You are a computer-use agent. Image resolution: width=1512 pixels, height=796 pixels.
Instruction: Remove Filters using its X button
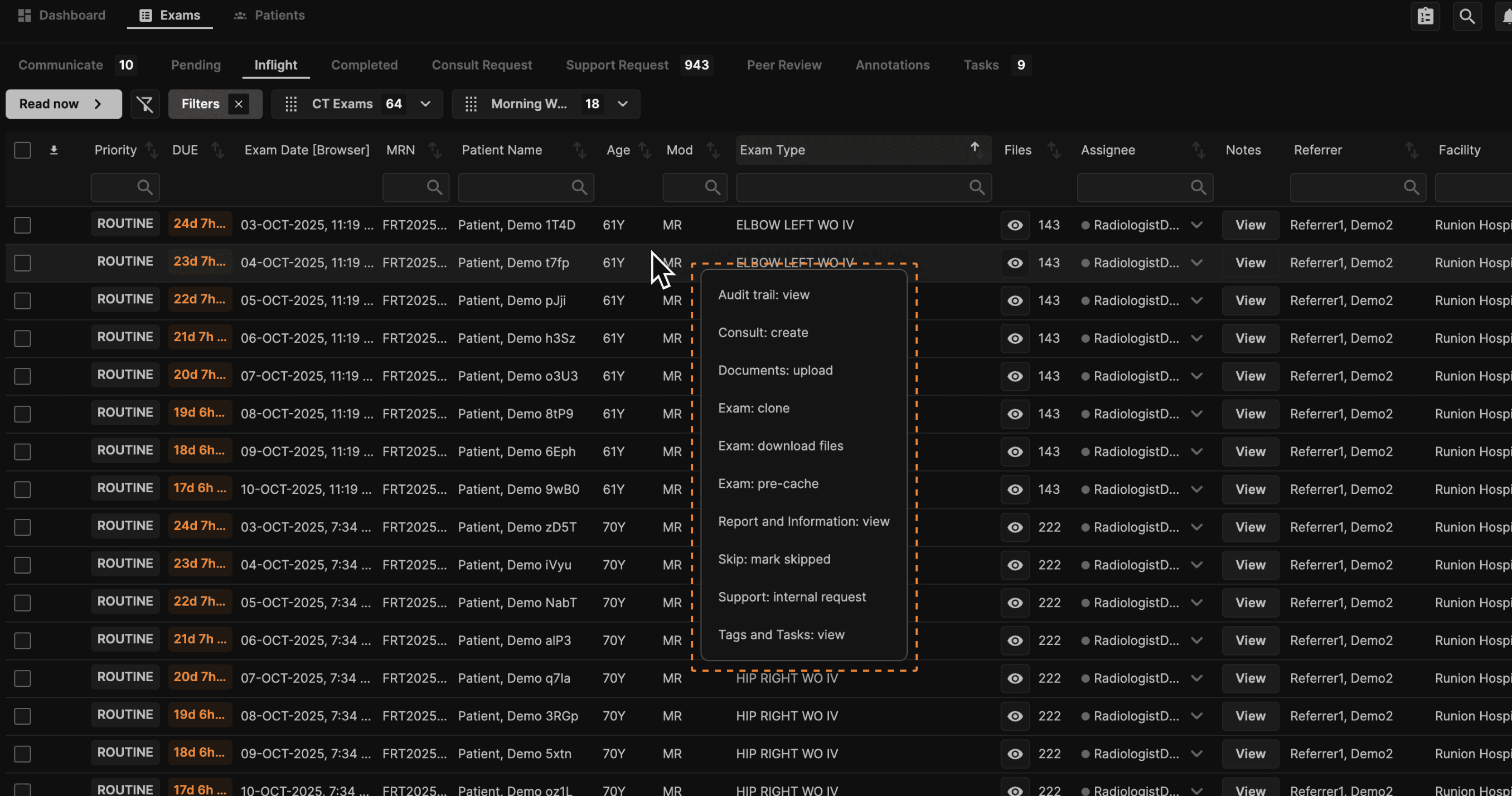click(238, 104)
